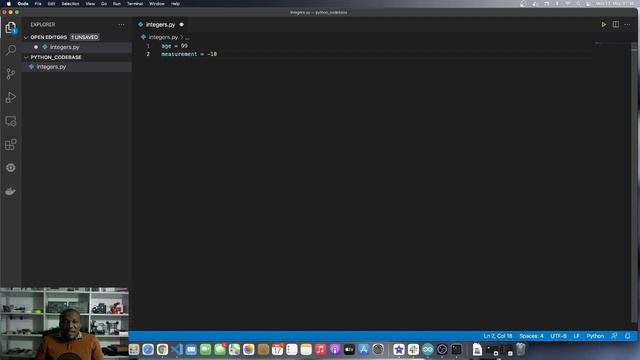Open Arduino IDE from the Dock
Screen dimensions: 640x360
427,349
